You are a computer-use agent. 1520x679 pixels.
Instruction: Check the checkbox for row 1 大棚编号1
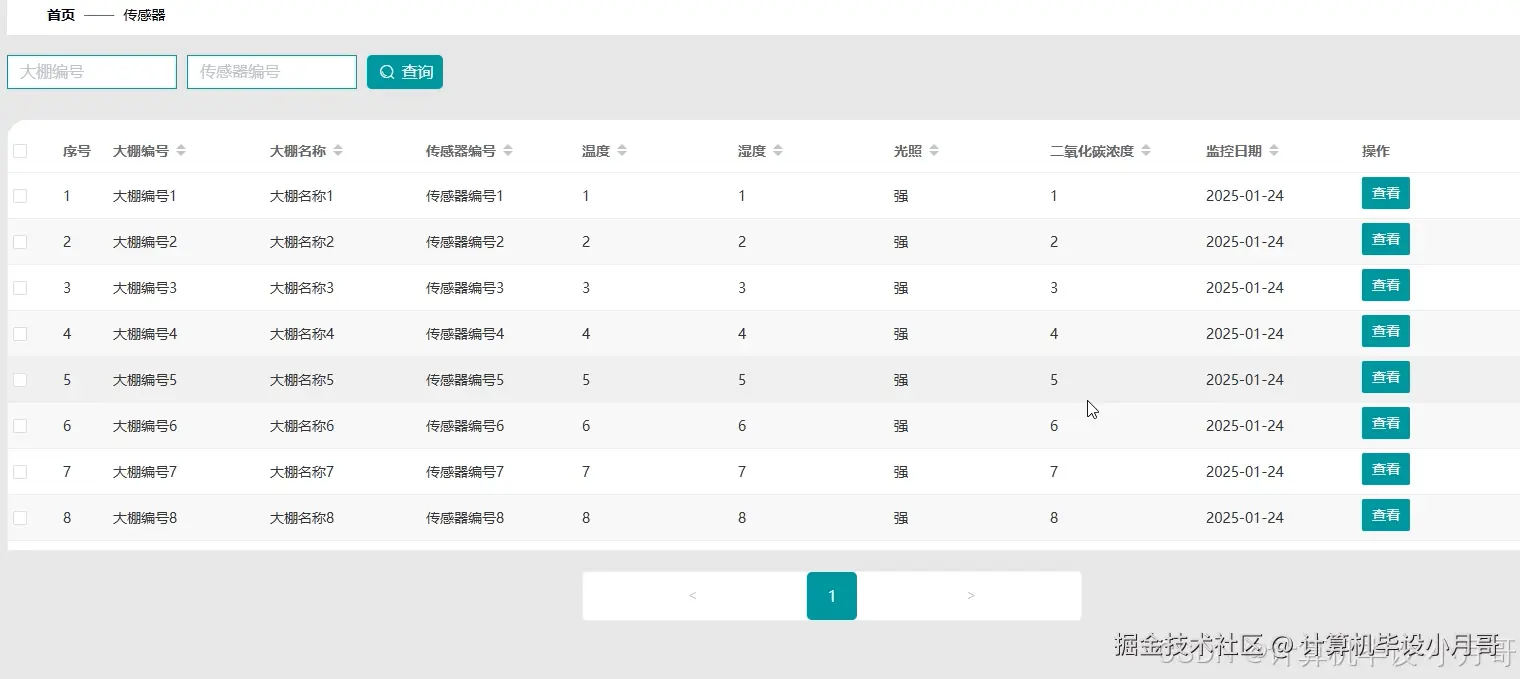[21, 195]
